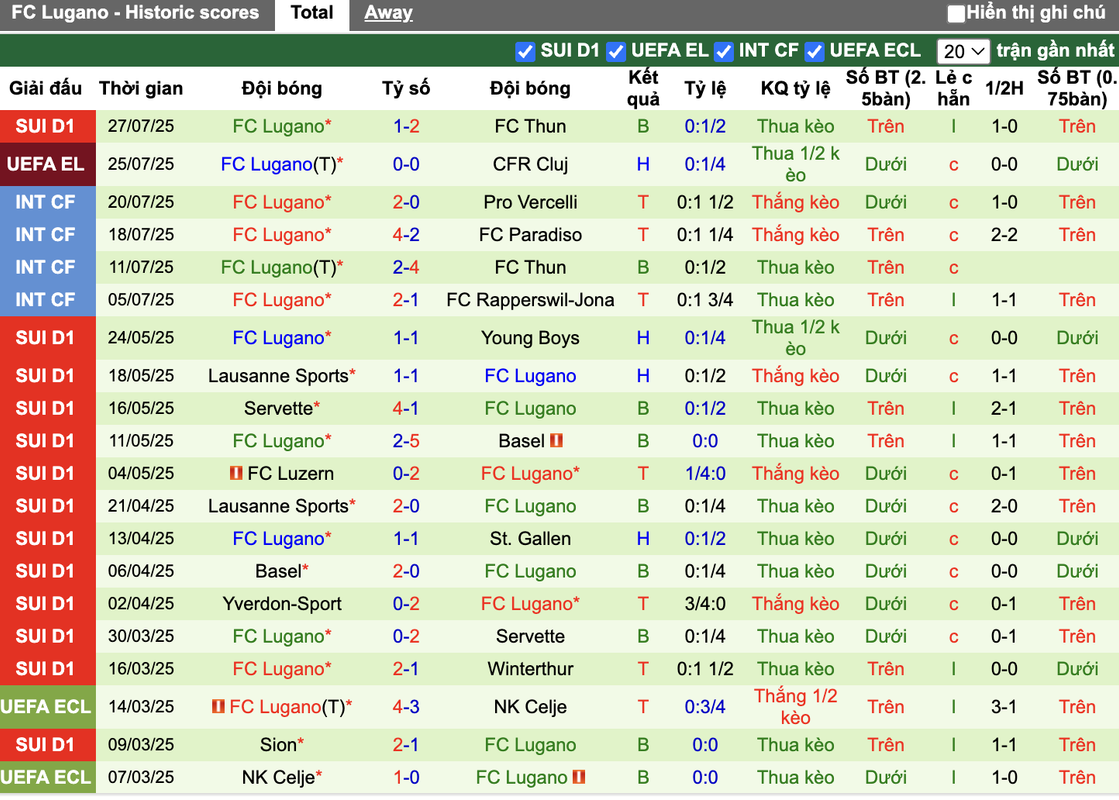The image size is (1119, 800).
Task: Uncheck the UEFA EL filter checkbox
Action: pyautogui.click(x=616, y=51)
